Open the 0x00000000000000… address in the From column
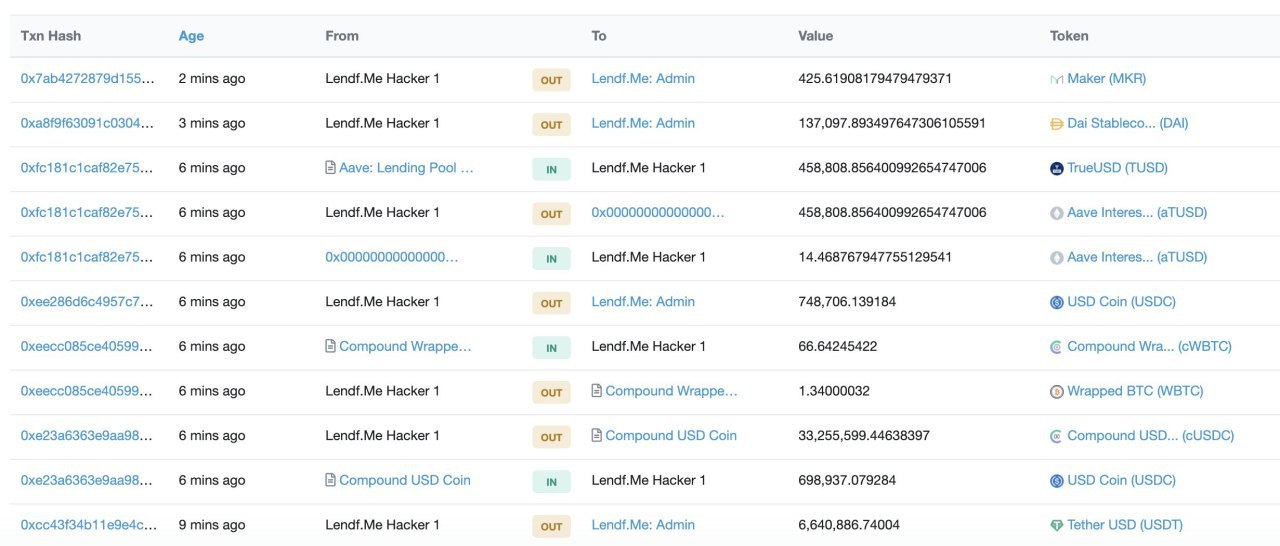1280x546 pixels. [x=392, y=257]
